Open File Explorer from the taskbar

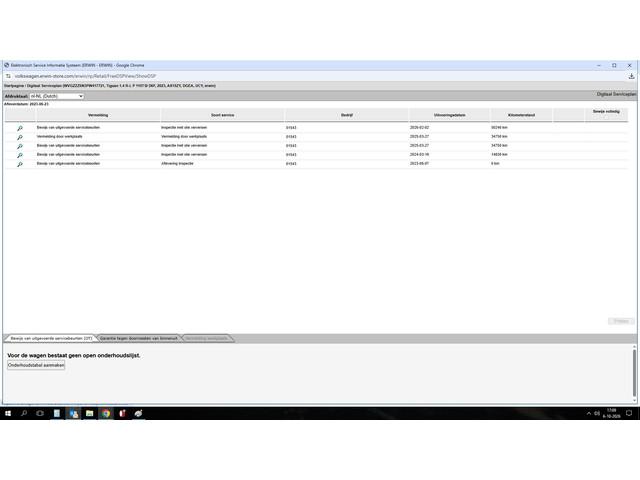(89, 413)
